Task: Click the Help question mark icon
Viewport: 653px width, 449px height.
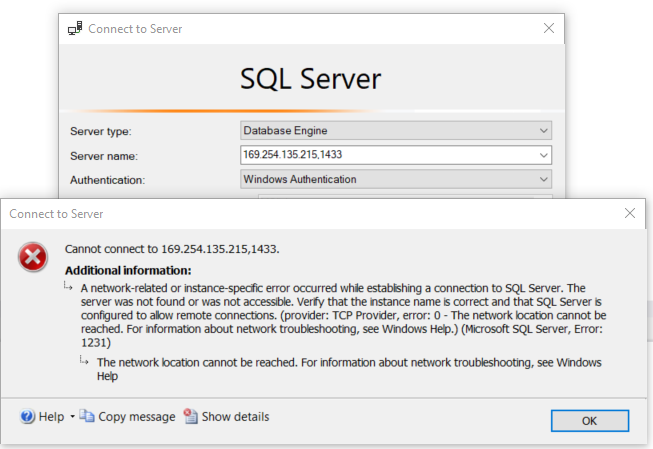Action: click(x=27, y=416)
